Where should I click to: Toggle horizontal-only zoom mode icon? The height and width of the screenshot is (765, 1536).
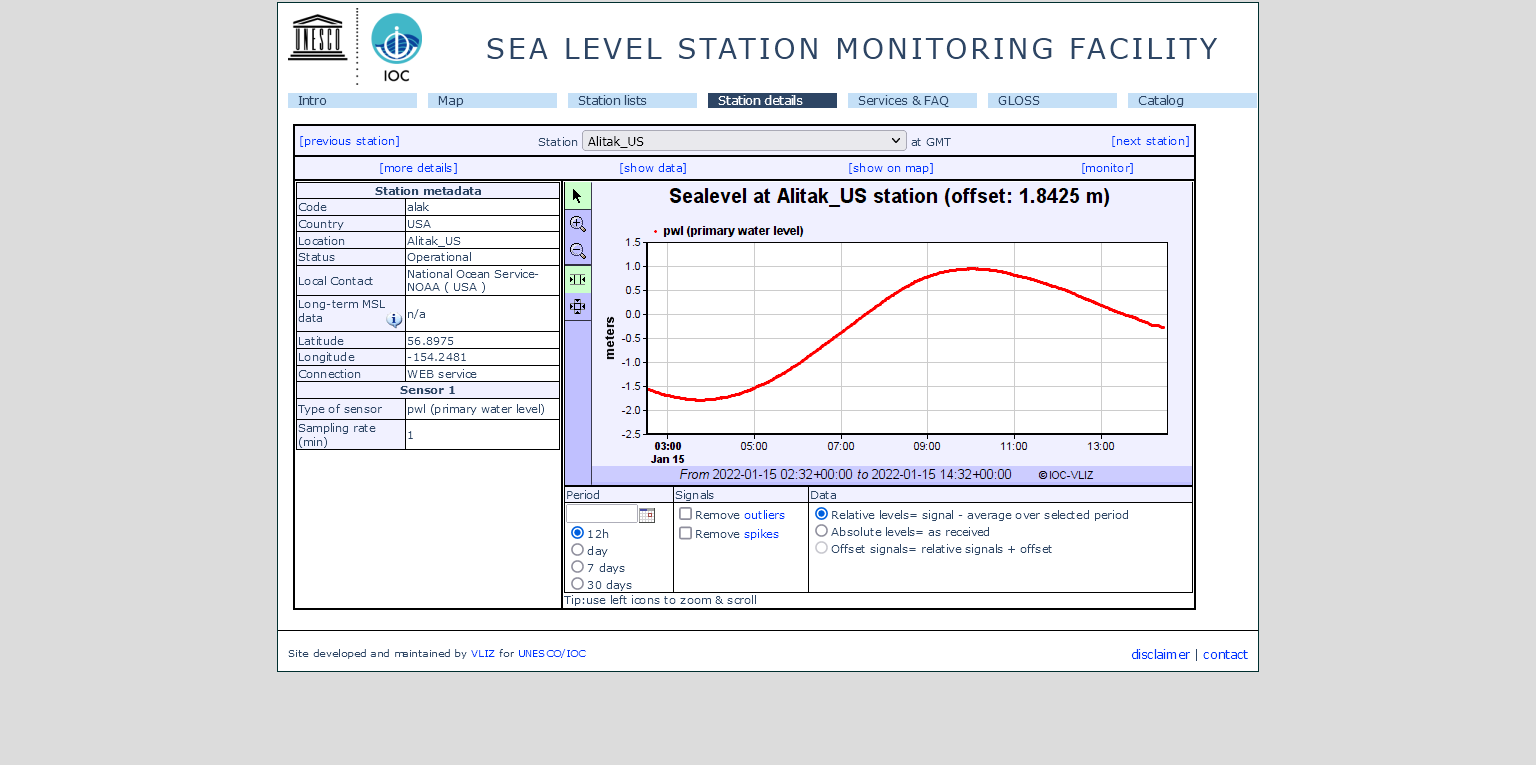point(578,279)
